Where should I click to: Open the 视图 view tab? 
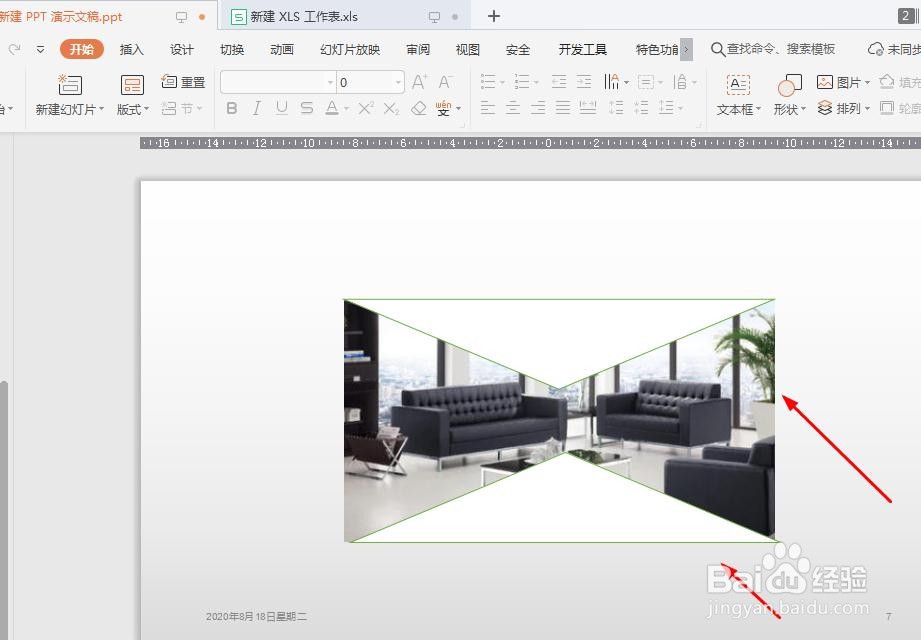468,49
